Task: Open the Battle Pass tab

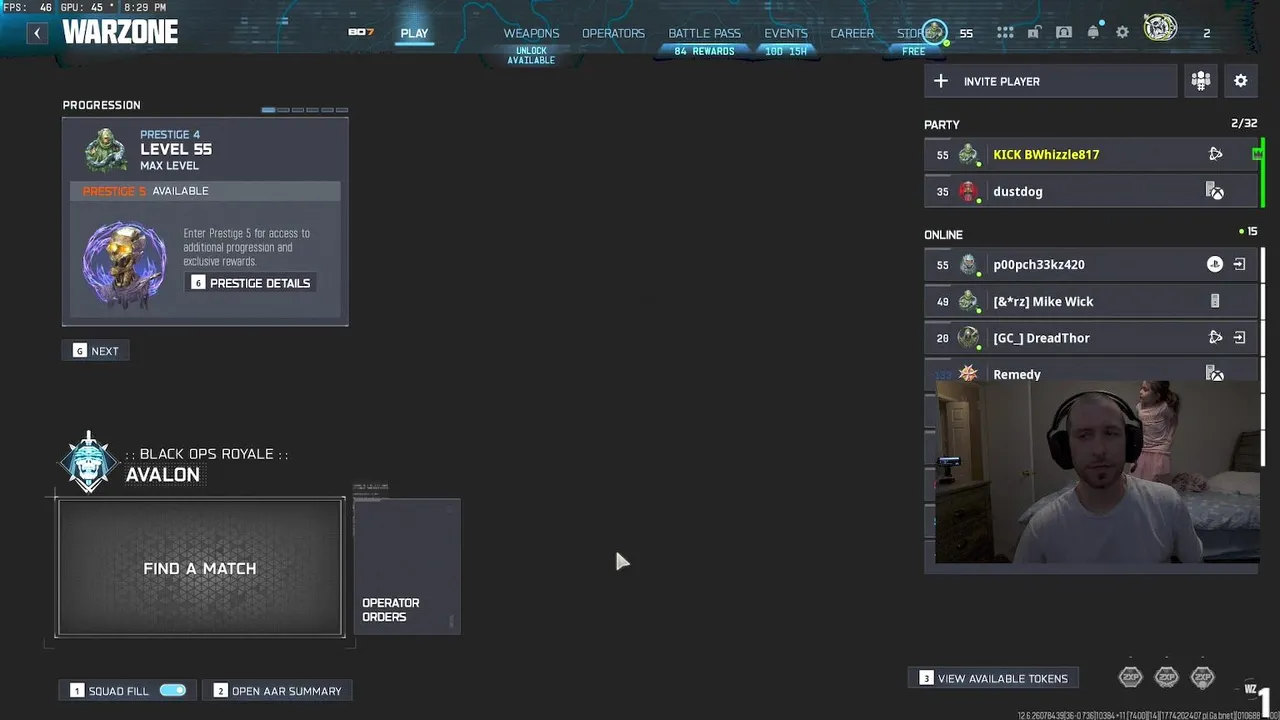Action: point(704,33)
